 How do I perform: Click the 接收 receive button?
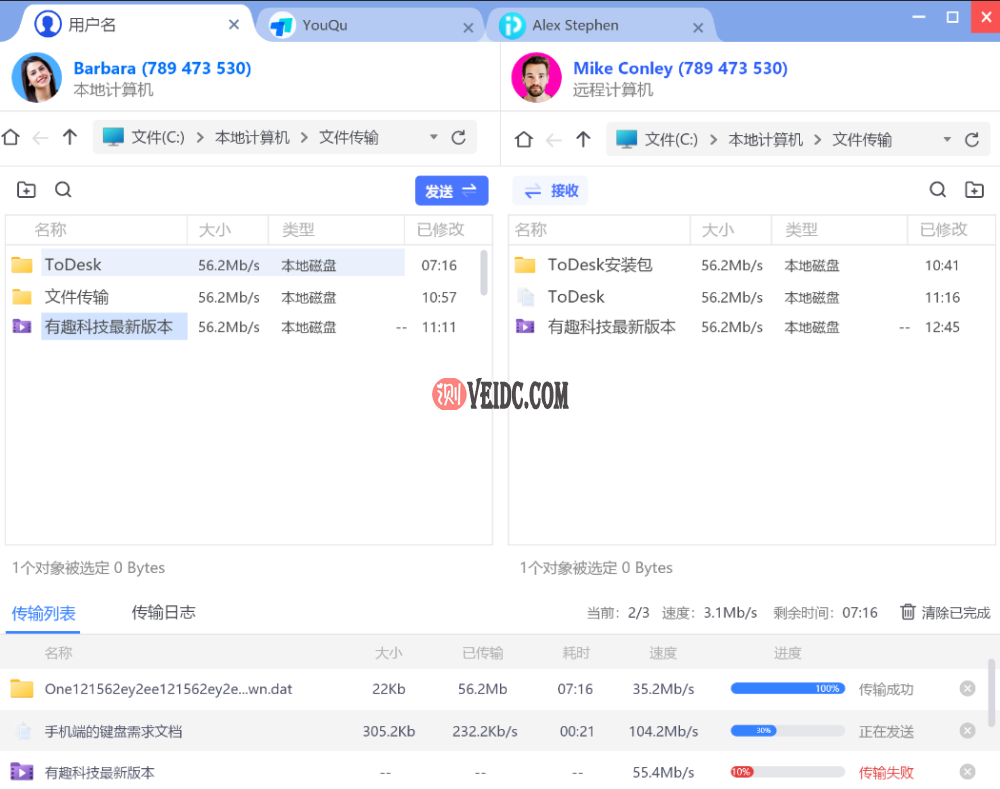tap(551, 191)
